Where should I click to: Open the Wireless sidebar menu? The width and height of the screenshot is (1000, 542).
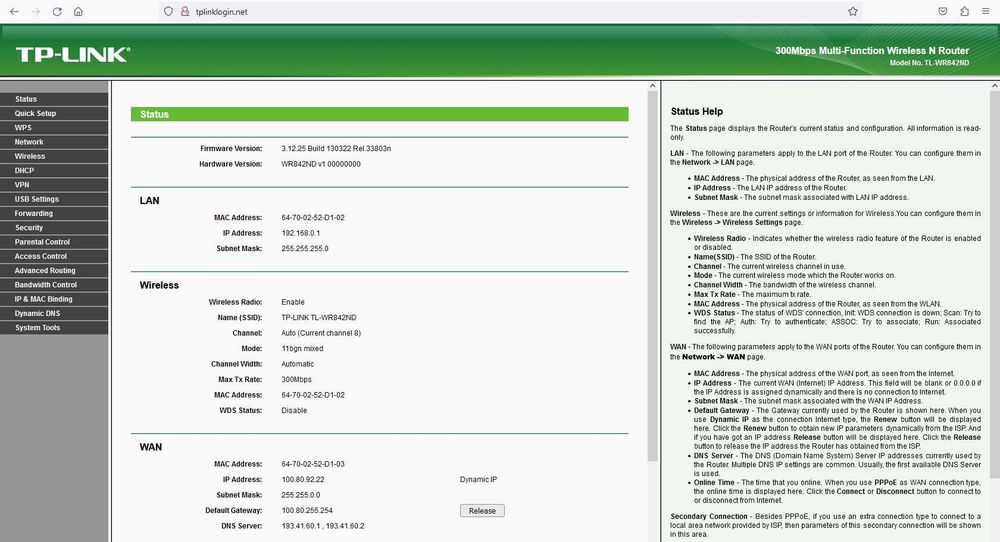pos(54,156)
